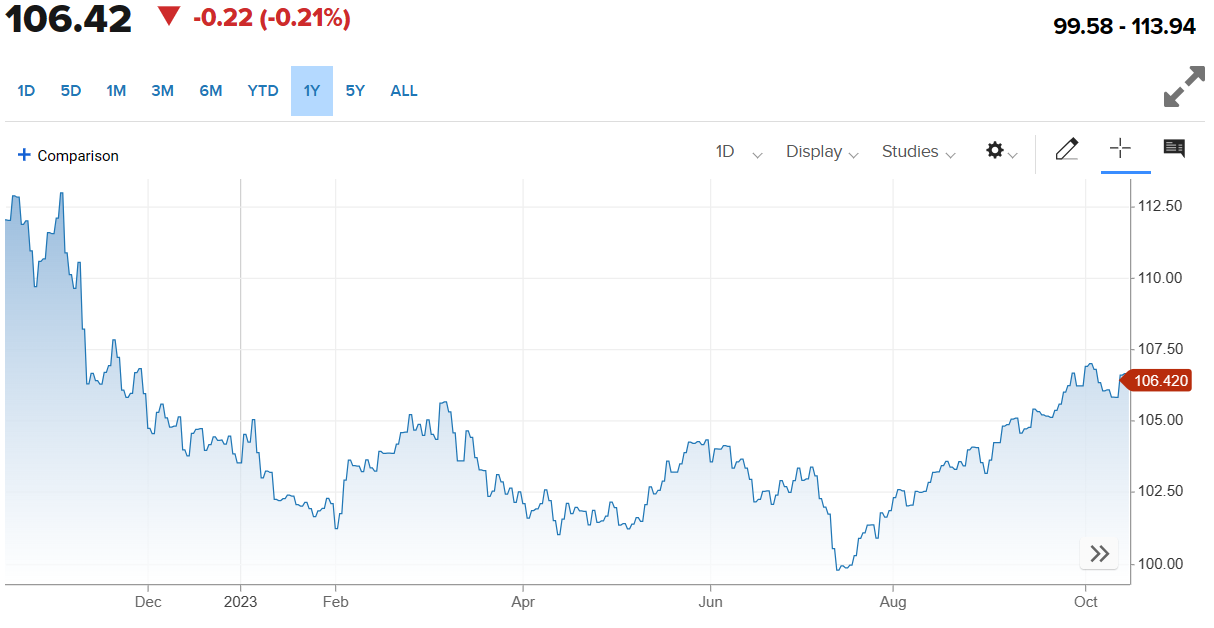This screenshot has height=628, width=1214.
Task: Click the plus Comparison button
Action: pos(68,155)
